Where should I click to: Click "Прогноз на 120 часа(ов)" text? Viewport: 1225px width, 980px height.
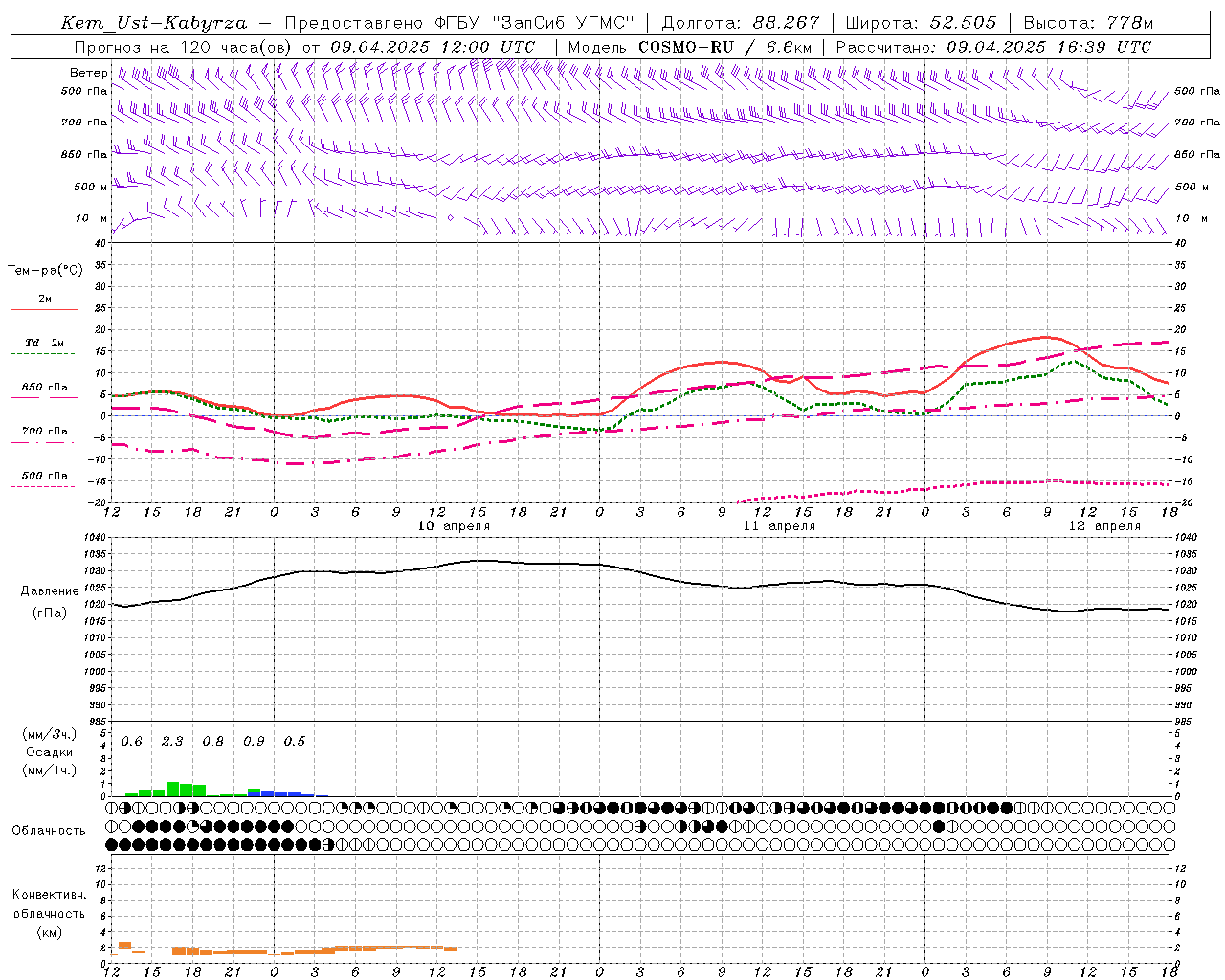(184, 47)
